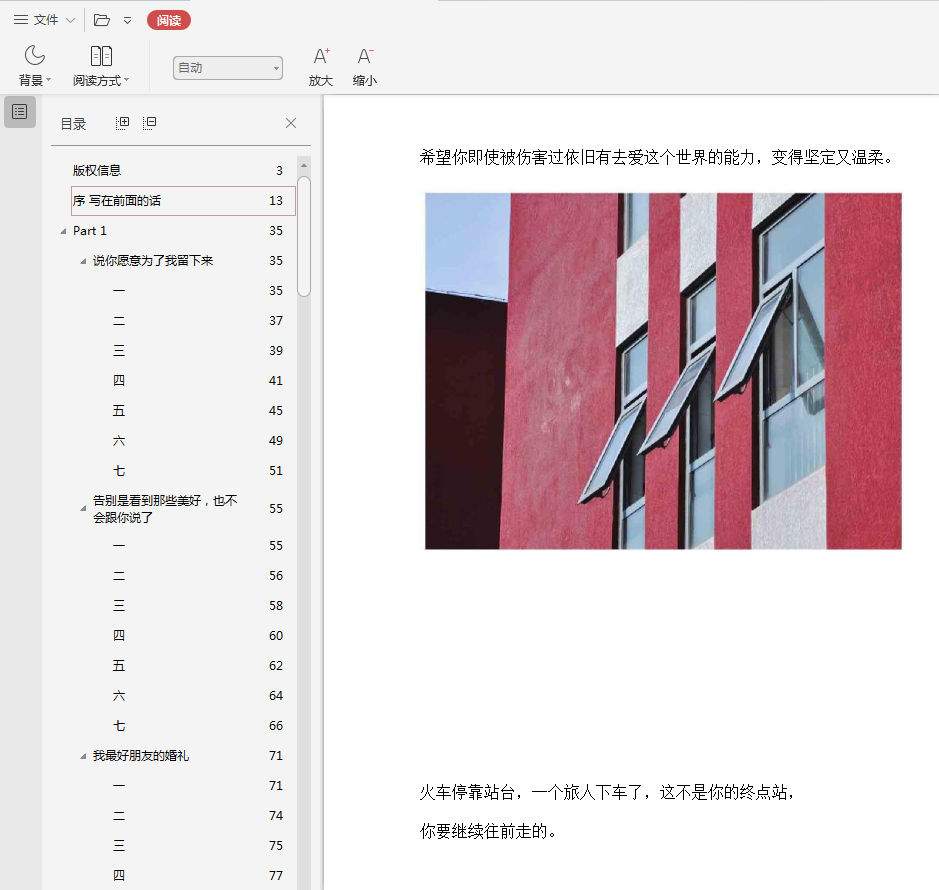Open the quick access toolbar dropdown arrow

point(127,20)
